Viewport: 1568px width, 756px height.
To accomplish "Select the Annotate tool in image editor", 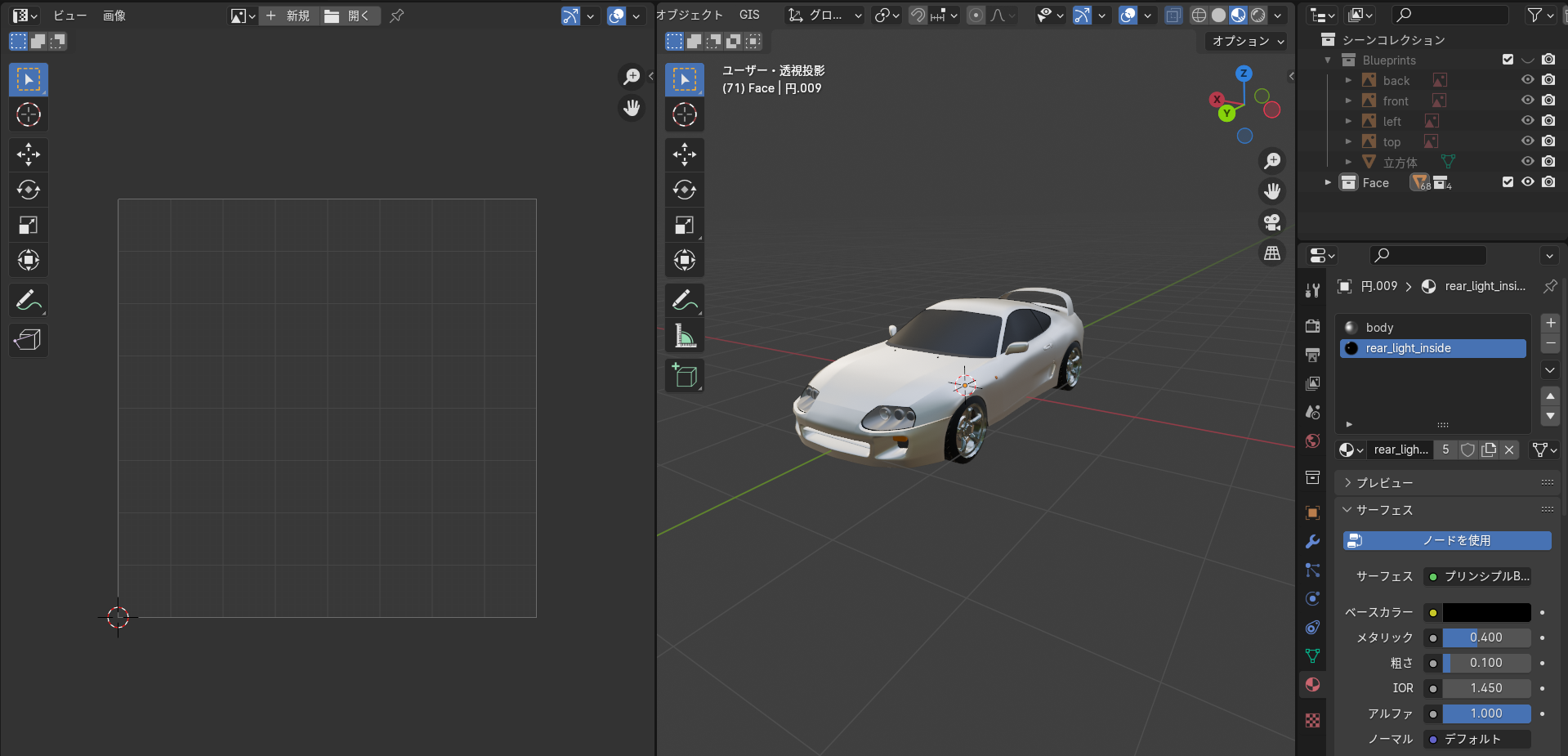I will (x=29, y=301).
